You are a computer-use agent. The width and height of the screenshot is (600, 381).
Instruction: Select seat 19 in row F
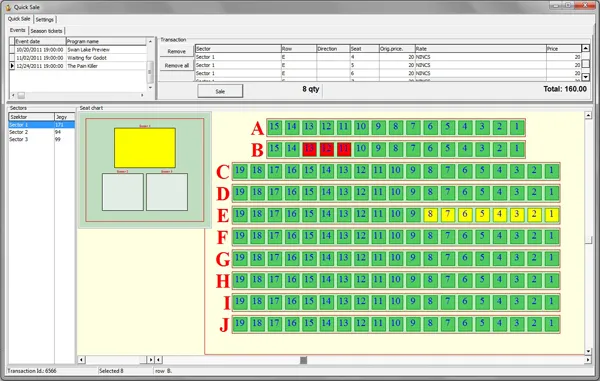point(240,236)
